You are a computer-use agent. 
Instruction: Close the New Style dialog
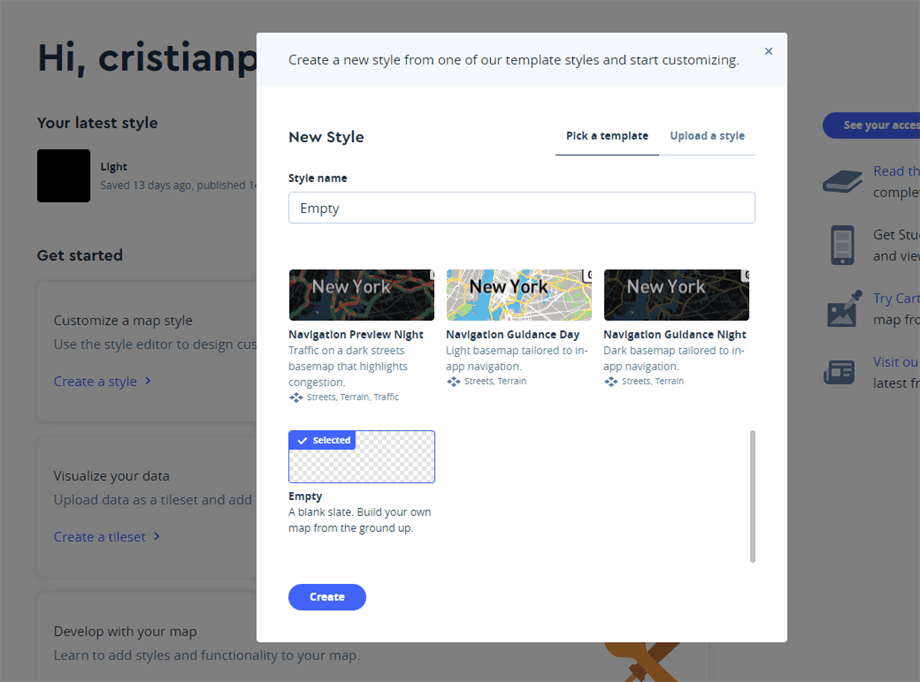point(768,51)
